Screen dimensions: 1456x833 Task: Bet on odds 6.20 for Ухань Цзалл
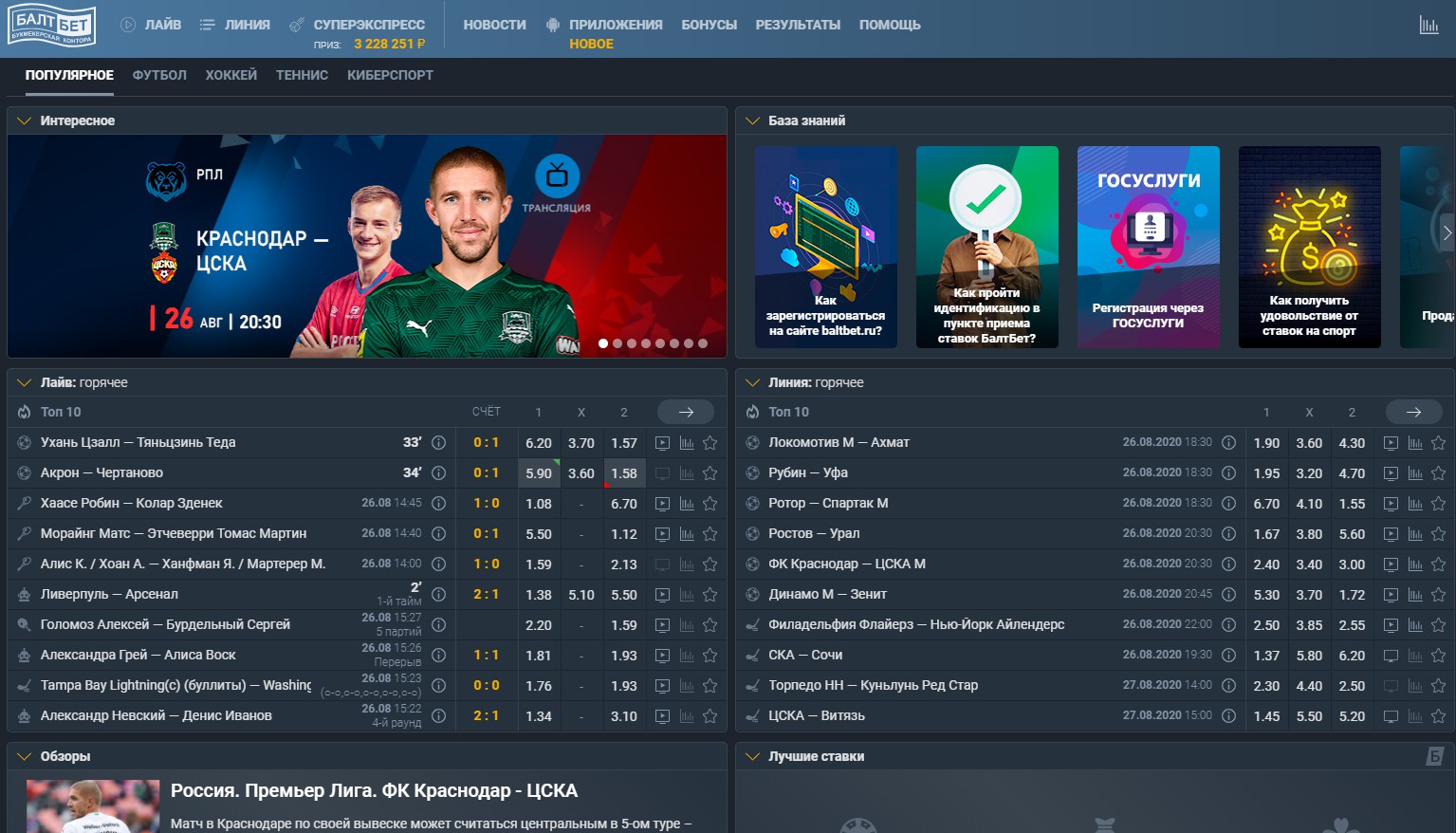click(x=539, y=443)
